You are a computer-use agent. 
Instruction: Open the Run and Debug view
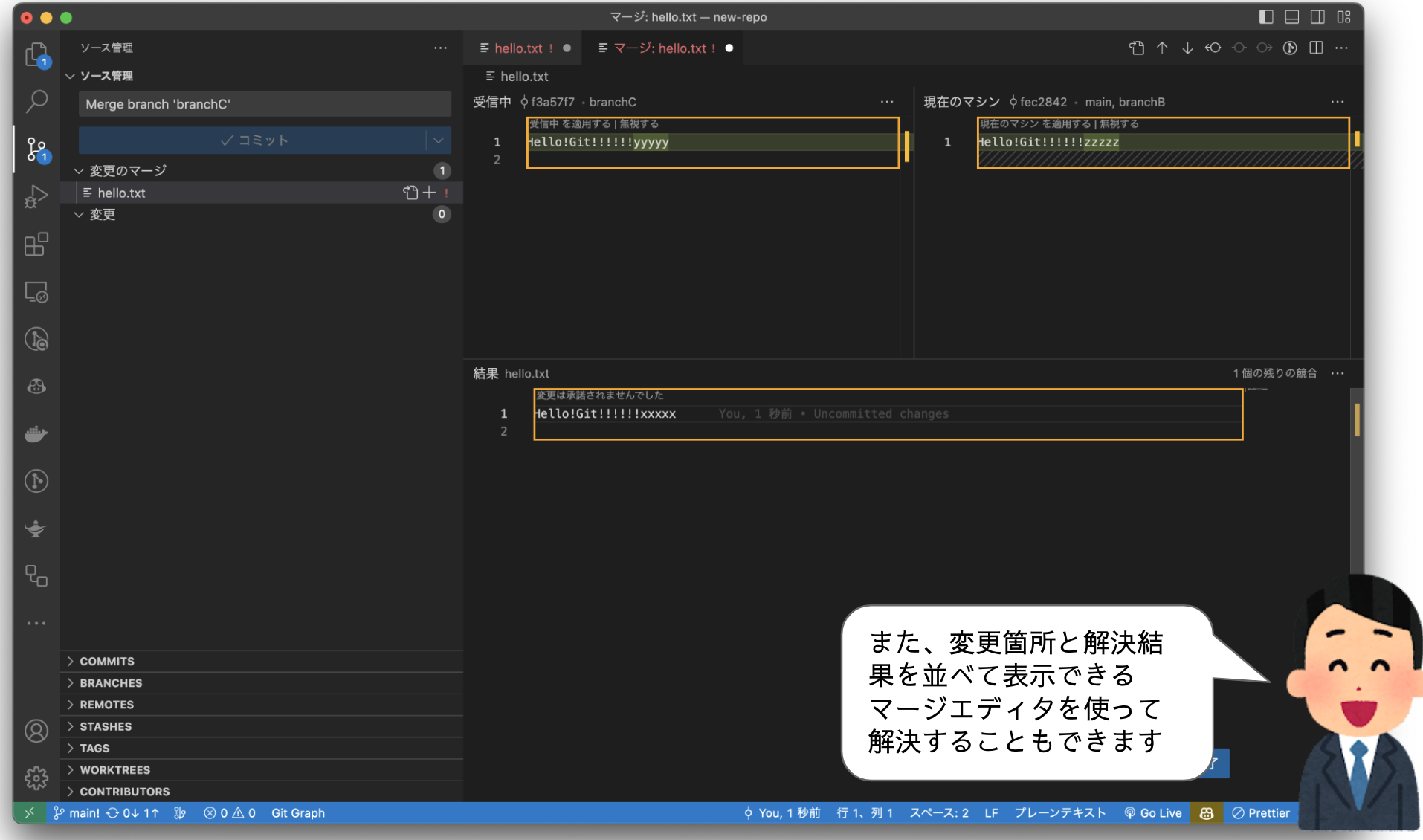tap(36, 196)
